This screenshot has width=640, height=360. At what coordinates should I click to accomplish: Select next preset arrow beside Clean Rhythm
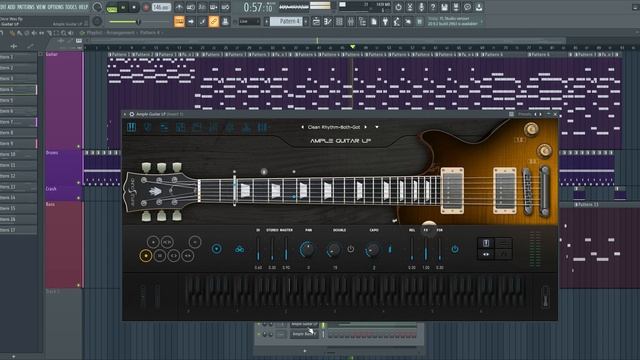click(365, 127)
